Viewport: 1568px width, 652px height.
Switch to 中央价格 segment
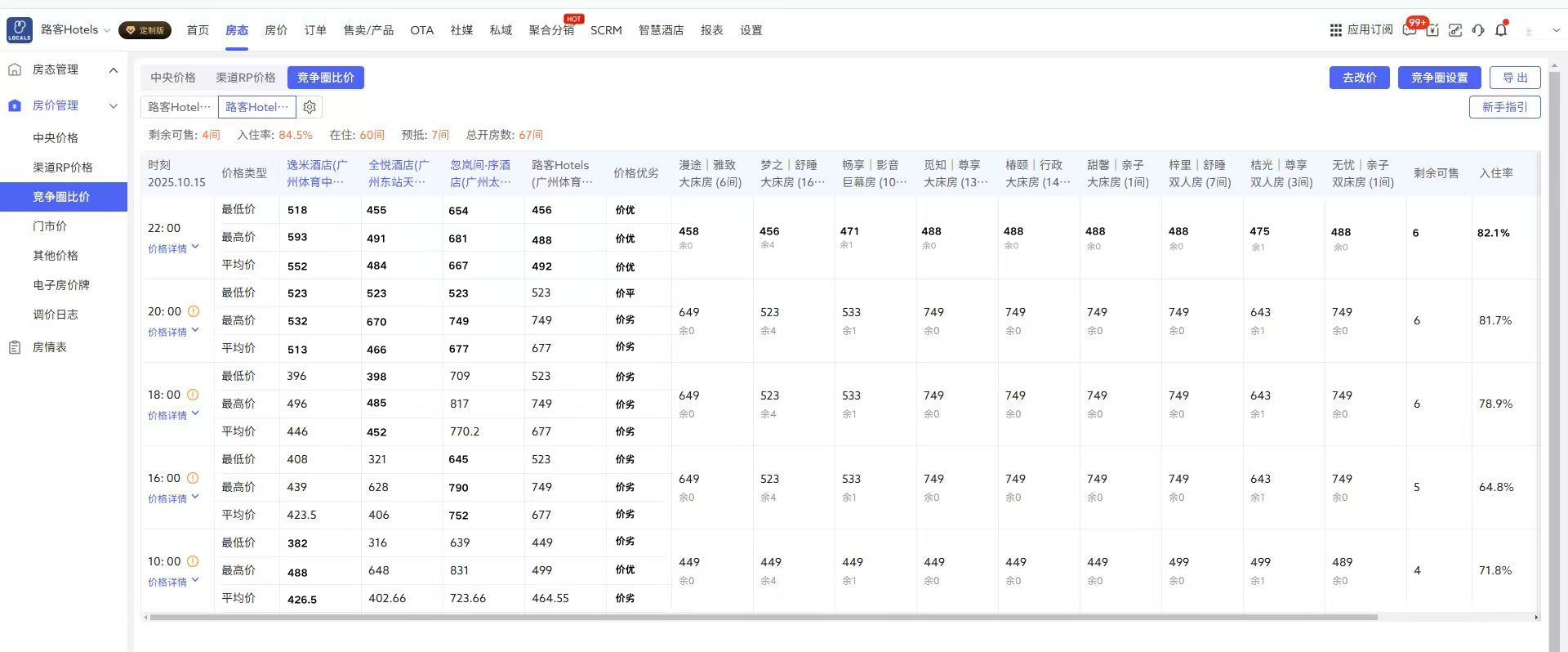(173, 78)
